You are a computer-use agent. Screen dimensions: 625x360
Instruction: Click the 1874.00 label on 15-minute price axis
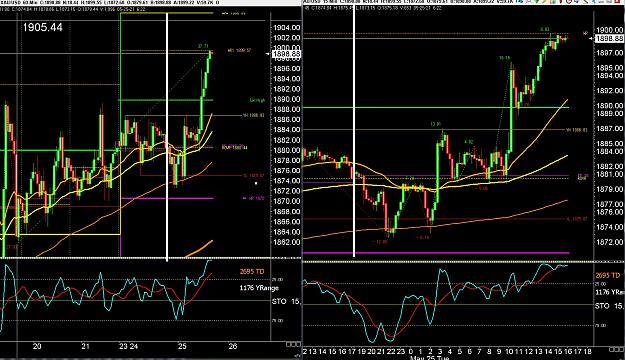pyautogui.click(x=609, y=227)
